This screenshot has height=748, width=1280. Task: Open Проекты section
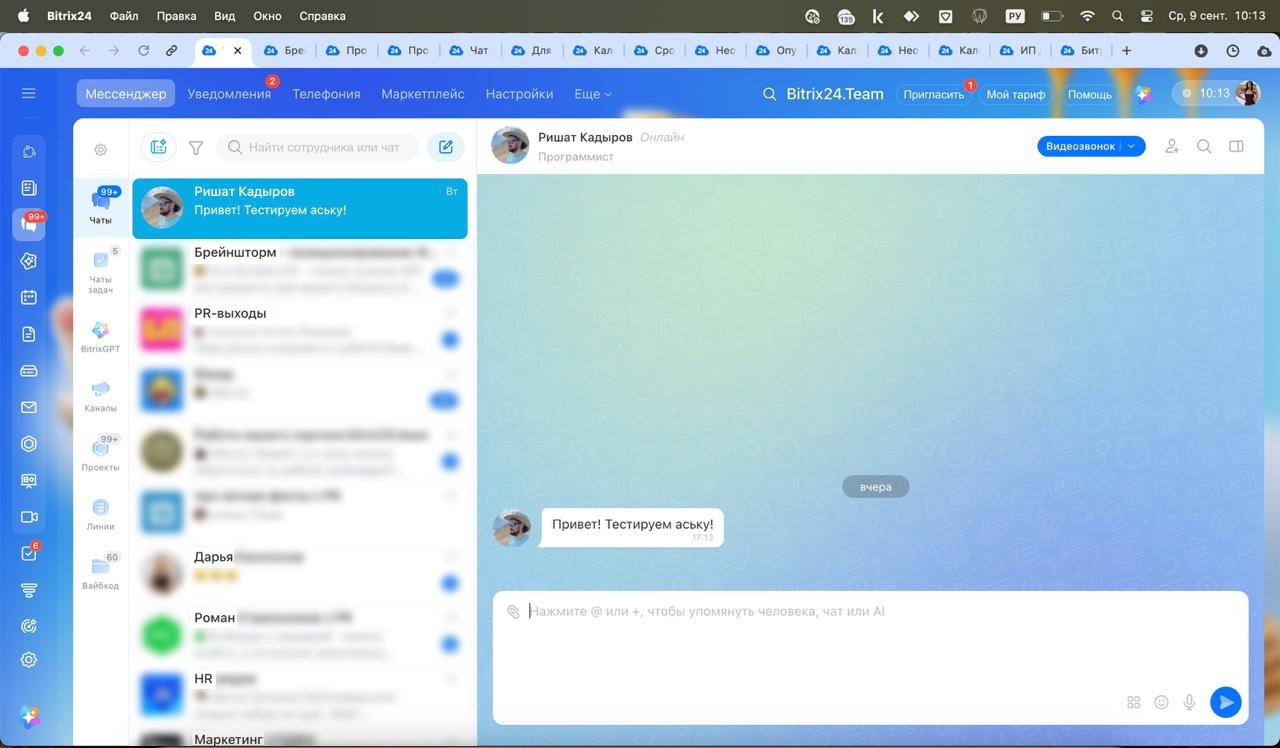[x=100, y=455]
